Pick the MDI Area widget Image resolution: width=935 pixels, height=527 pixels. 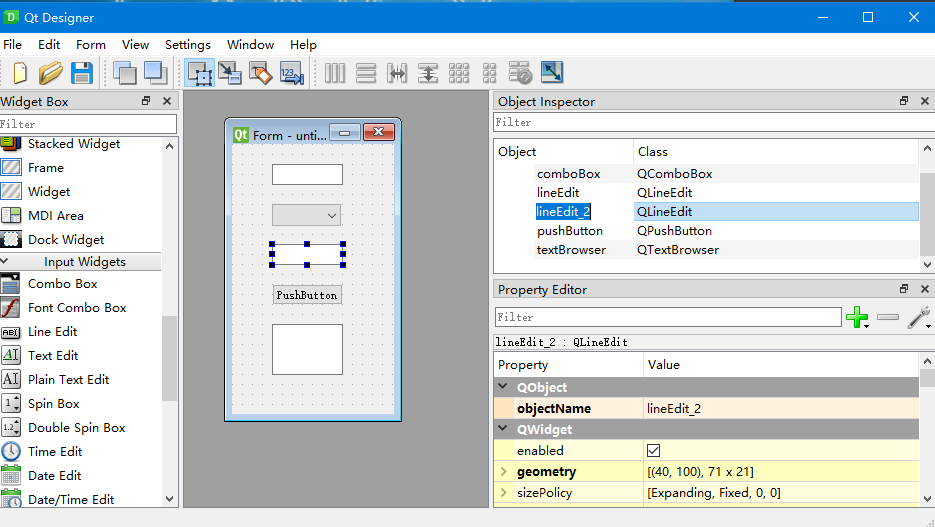point(55,216)
